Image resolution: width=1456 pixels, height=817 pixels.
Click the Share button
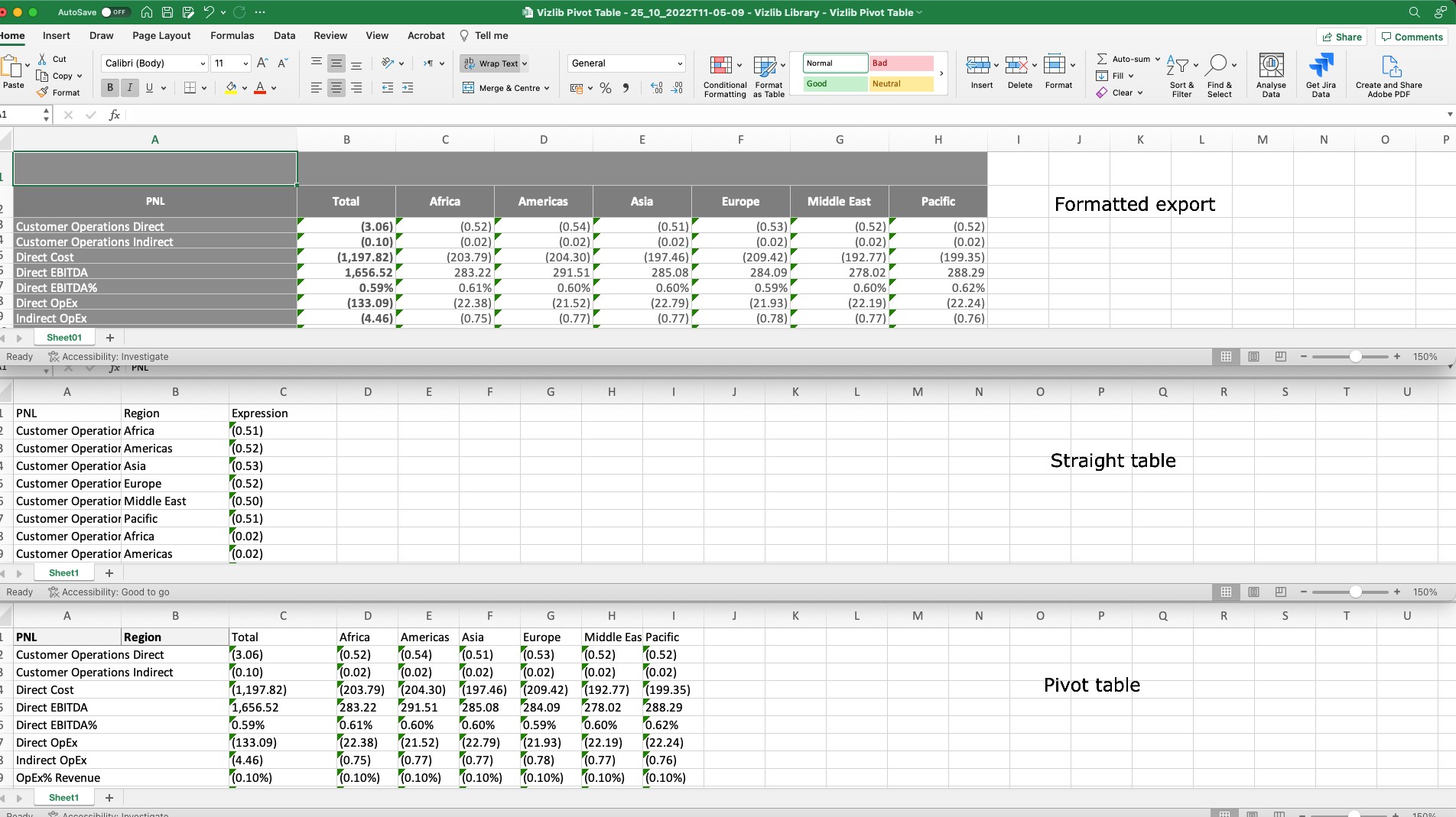1342,37
